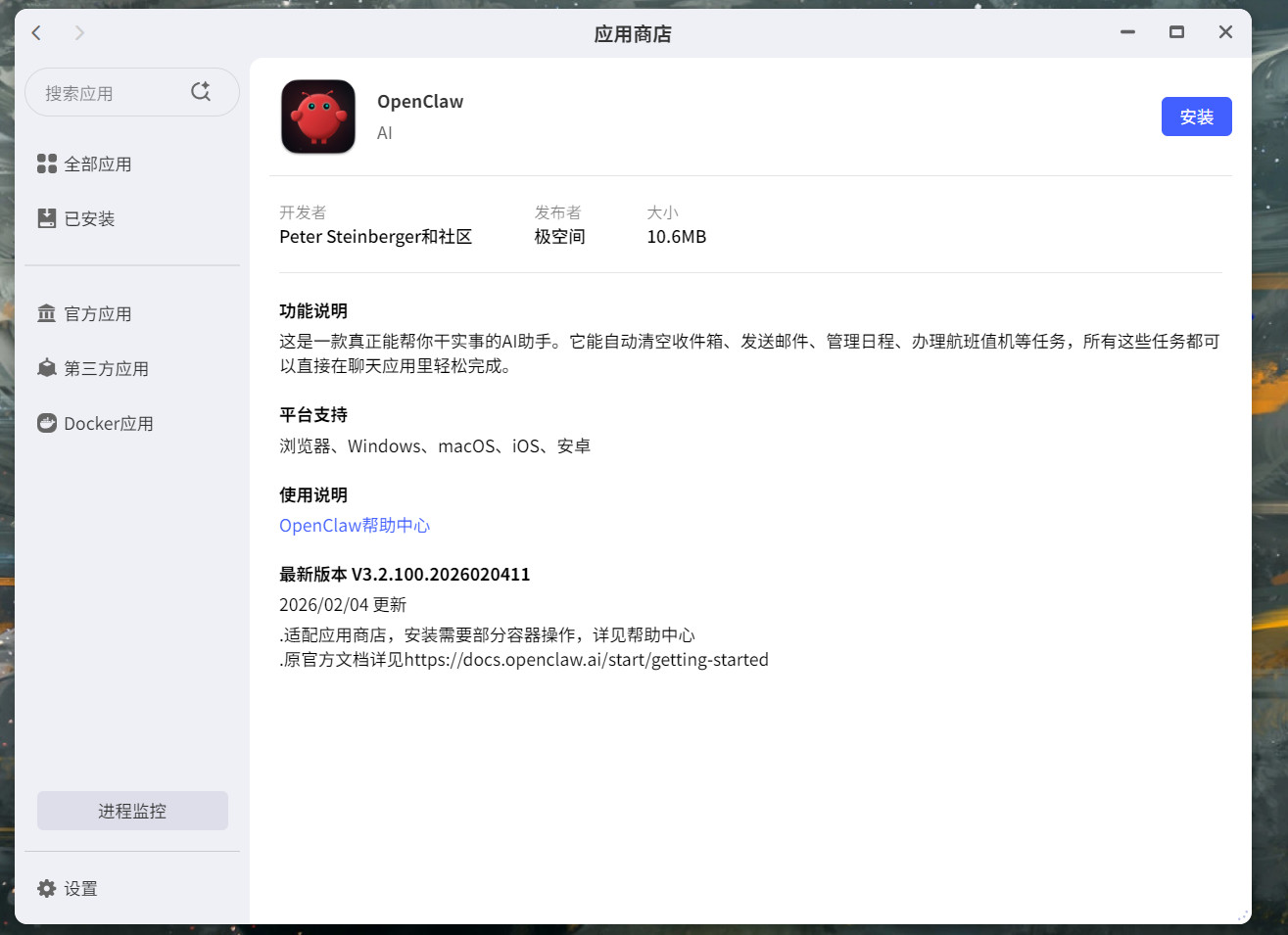This screenshot has width=1288, height=935.
Task: Click the docs.openclaw.ai URL line
Action: pyautogui.click(x=524, y=660)
